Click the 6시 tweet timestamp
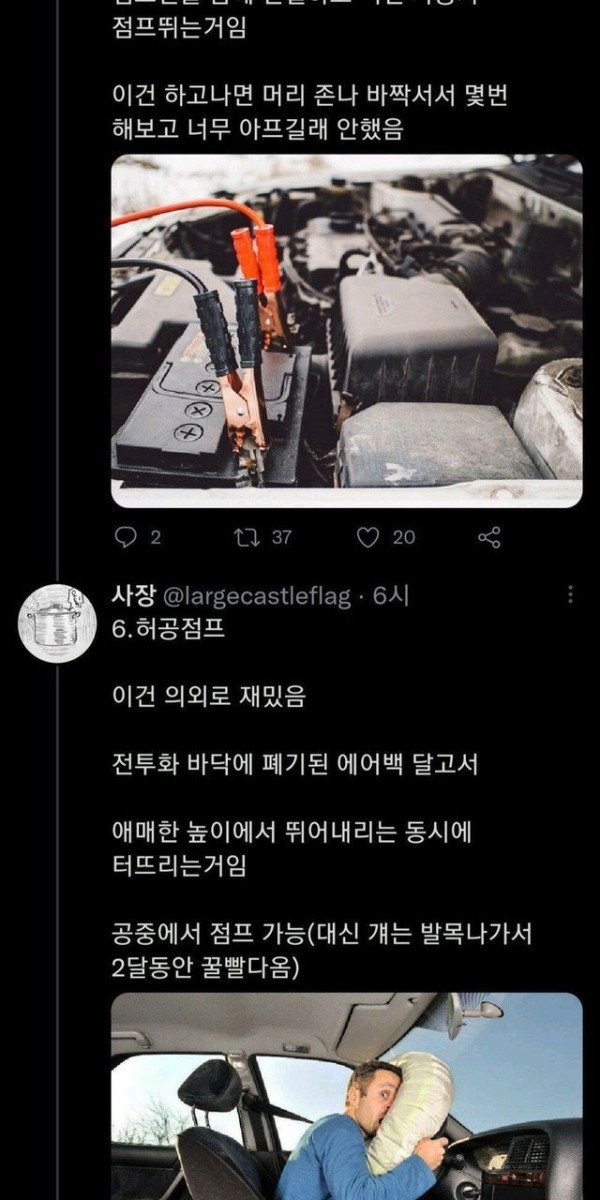 pos(391,597)
